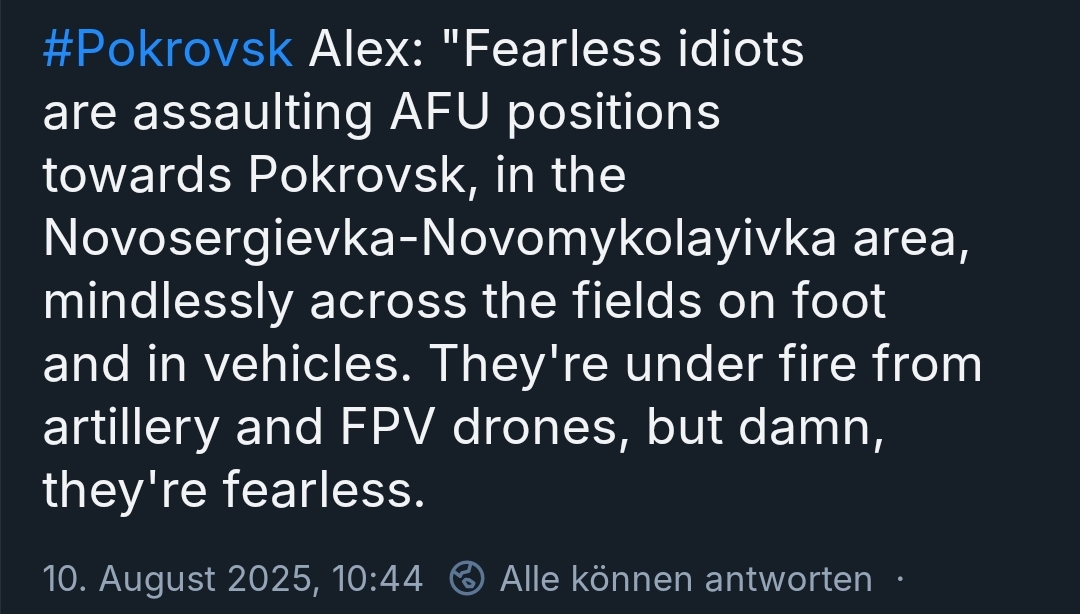Tap the 'Alle können antworten' label
1080x614 pixels.
coord(685,578)
